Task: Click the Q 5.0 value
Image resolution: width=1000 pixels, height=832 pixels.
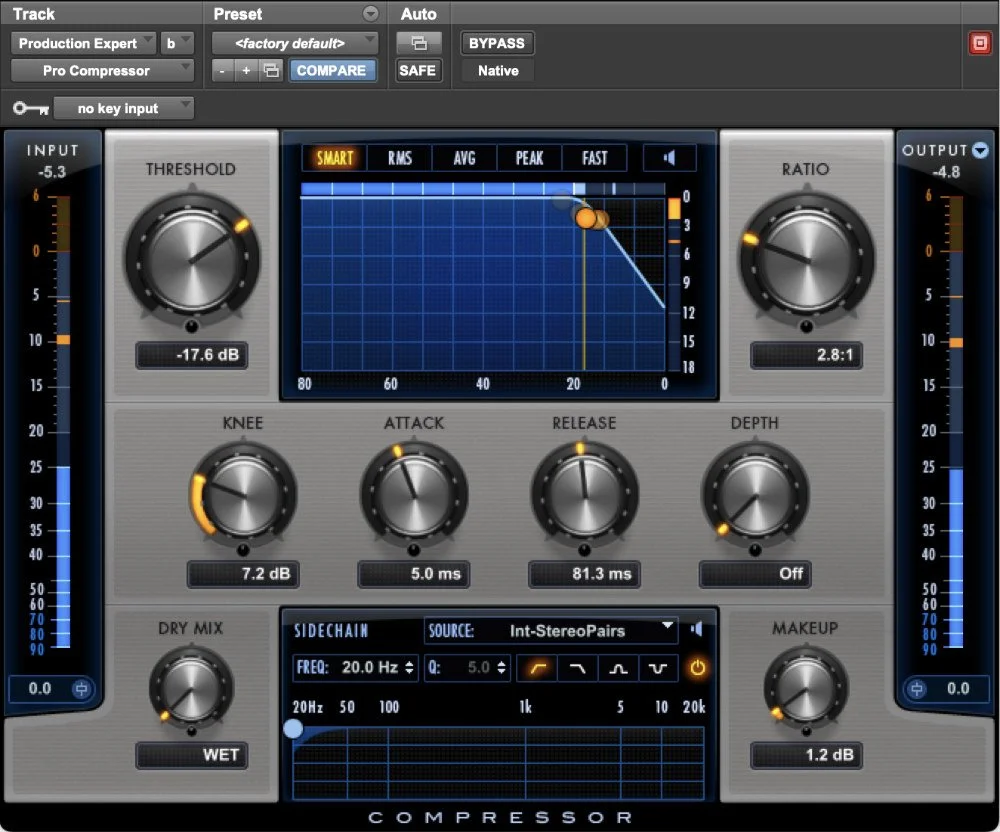Action: 478,668
